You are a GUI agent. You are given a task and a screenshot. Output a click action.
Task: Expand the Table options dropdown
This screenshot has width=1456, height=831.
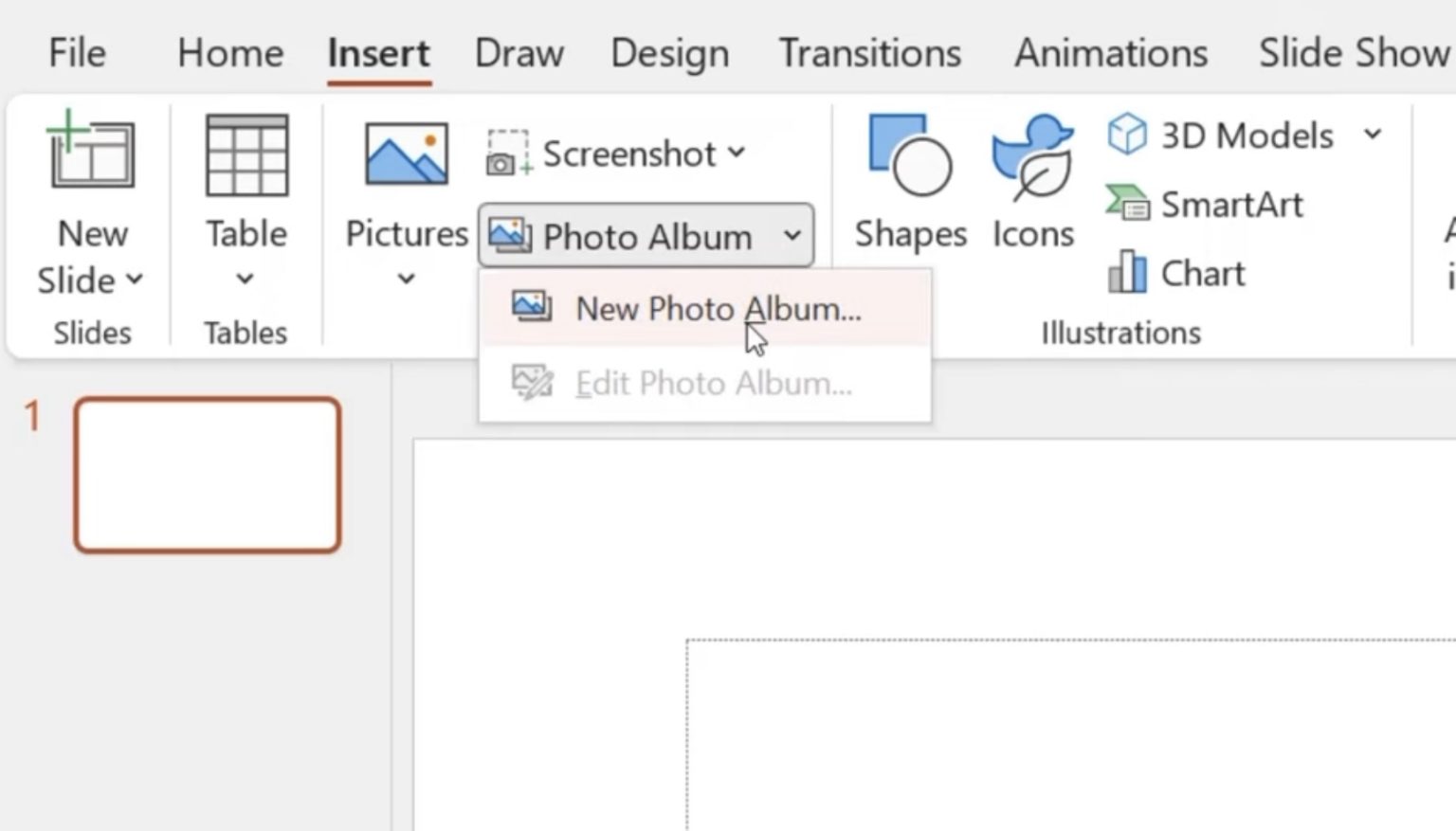click(245, 279)
